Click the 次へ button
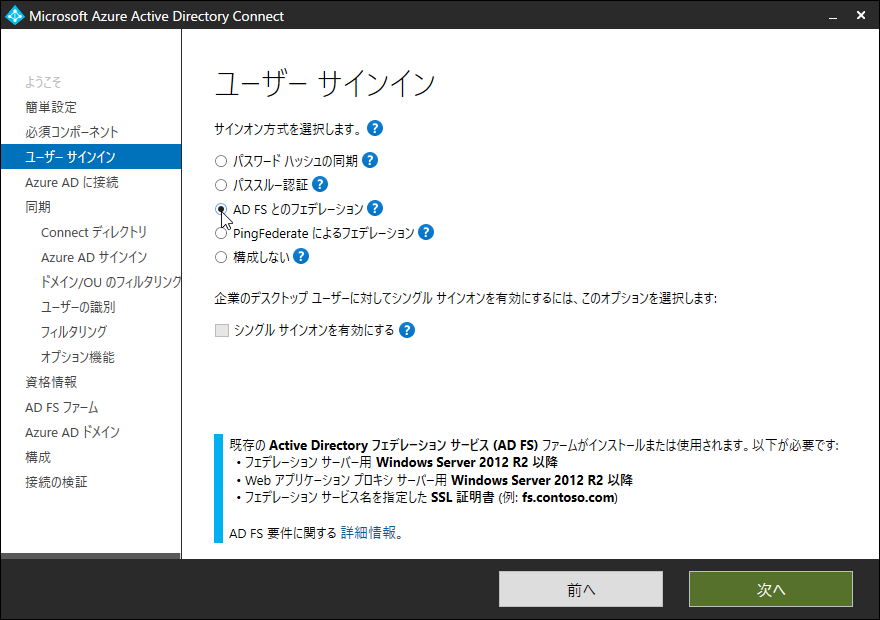 771,589
